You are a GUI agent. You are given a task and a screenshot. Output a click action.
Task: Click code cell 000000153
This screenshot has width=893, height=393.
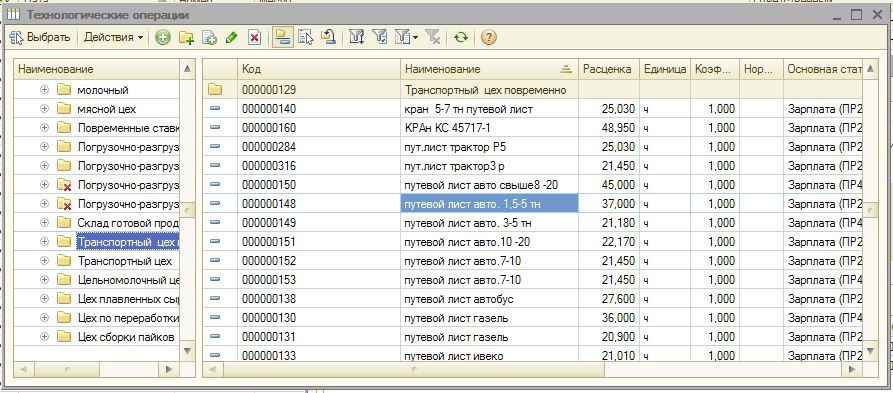pyautogui.click(x=319, y=280)
